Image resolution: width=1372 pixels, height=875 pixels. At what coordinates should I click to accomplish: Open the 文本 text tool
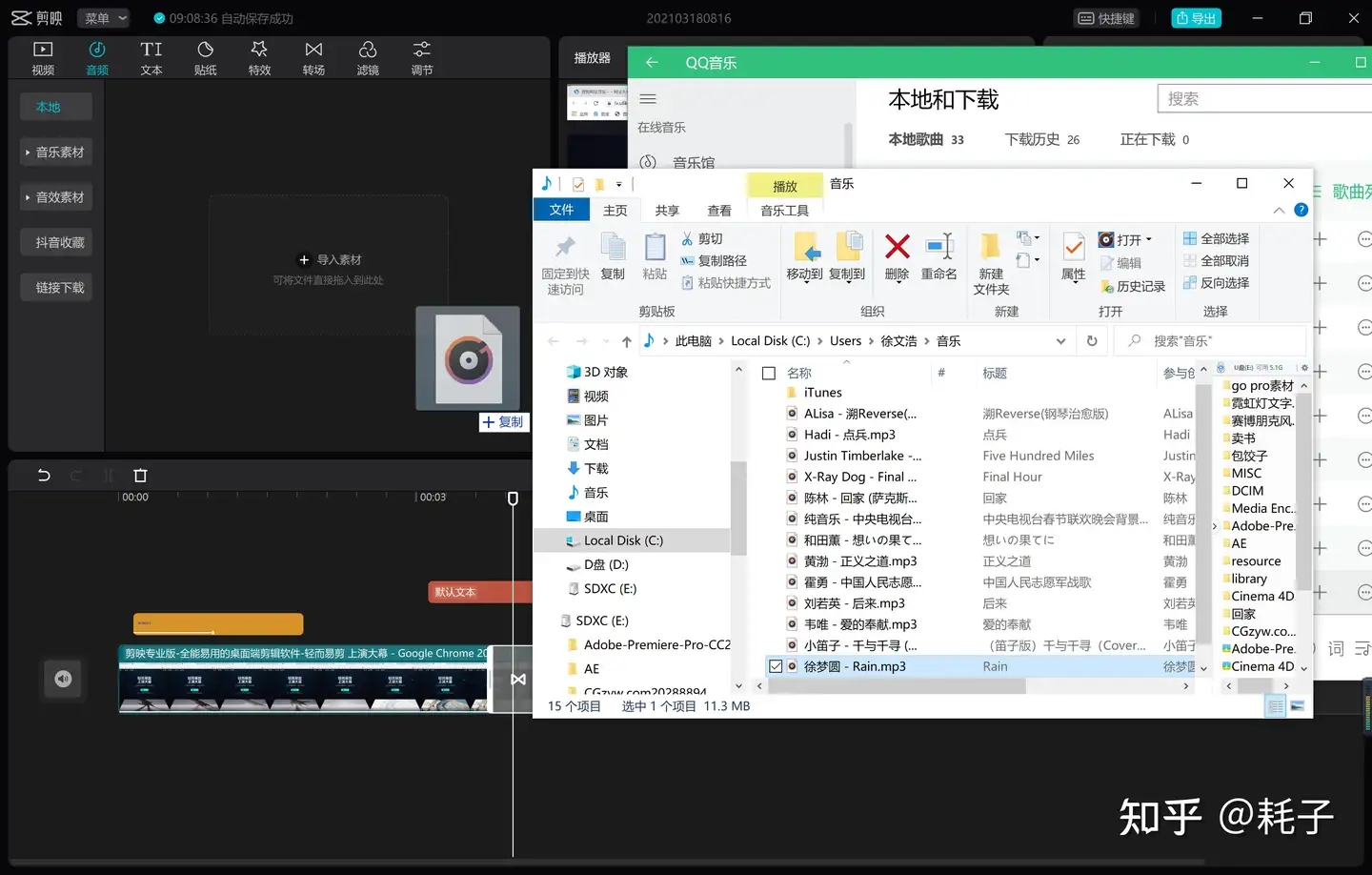coord(151,57)
